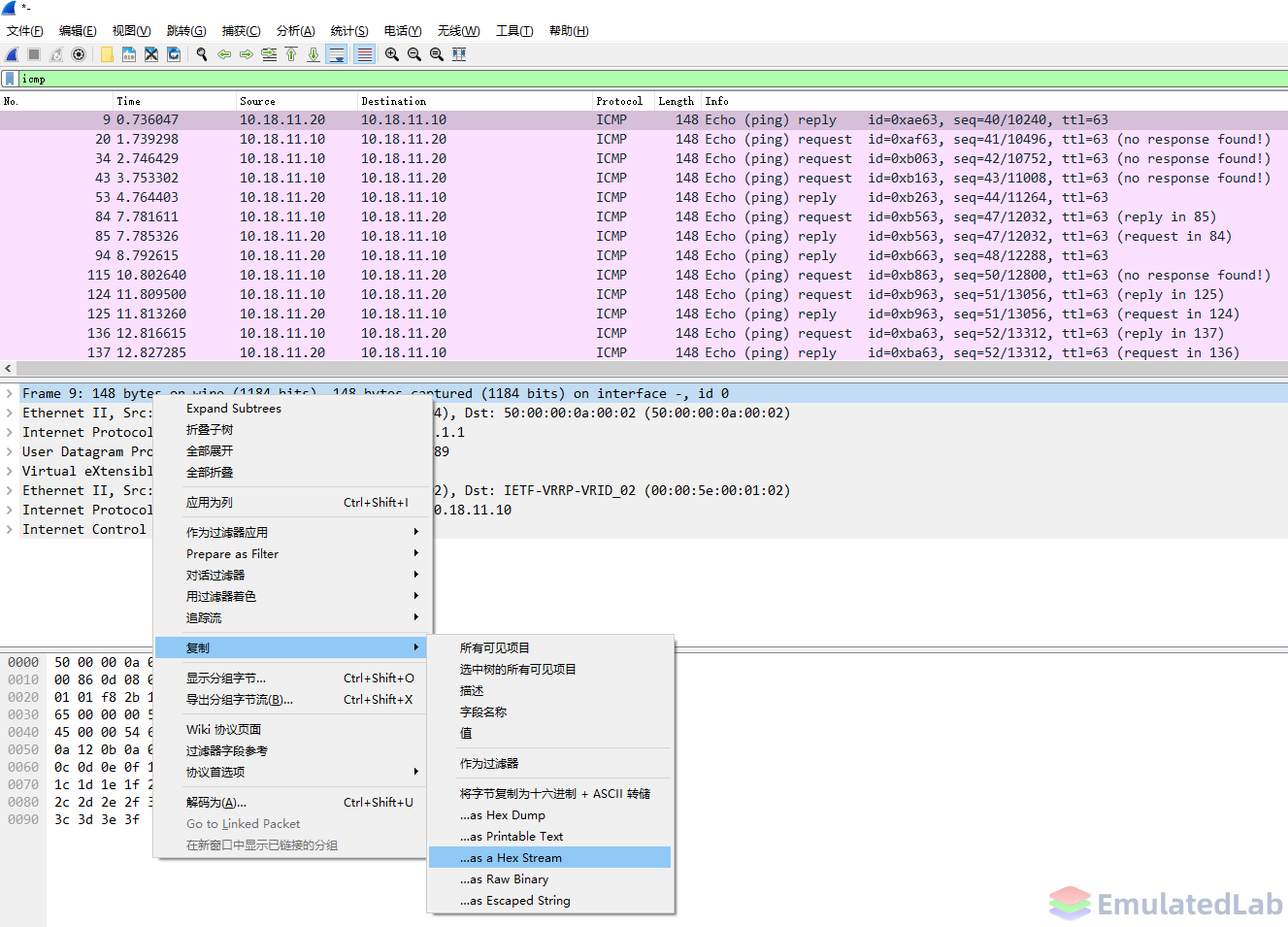Save the capture file icon

click(x=129, y=54)
